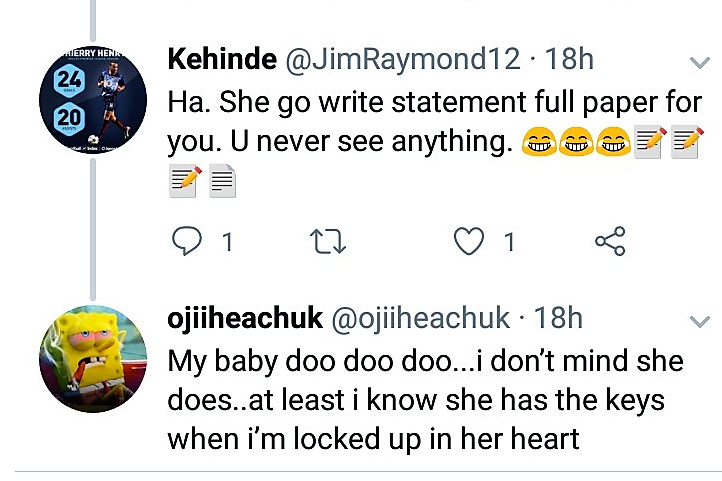The width and height of the screenshot is (722, 481).
Task: Click the reply count beside comment icon
Action: [227, 242]
